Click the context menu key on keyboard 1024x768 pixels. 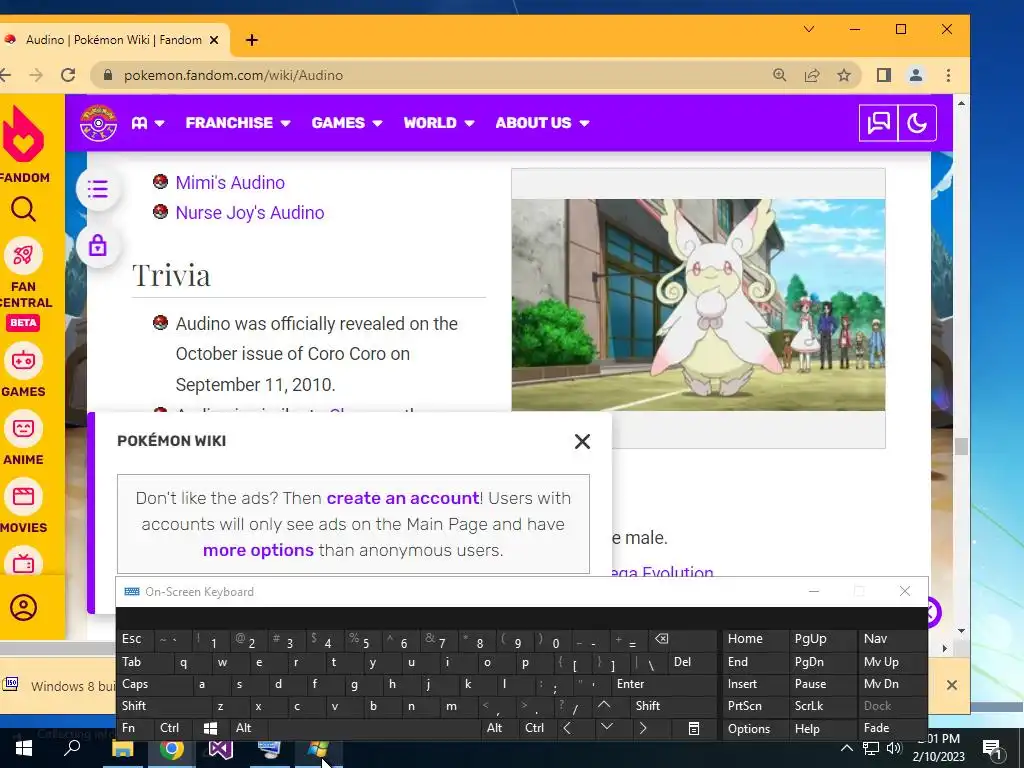pyautogui.click(x=694, y=728)
